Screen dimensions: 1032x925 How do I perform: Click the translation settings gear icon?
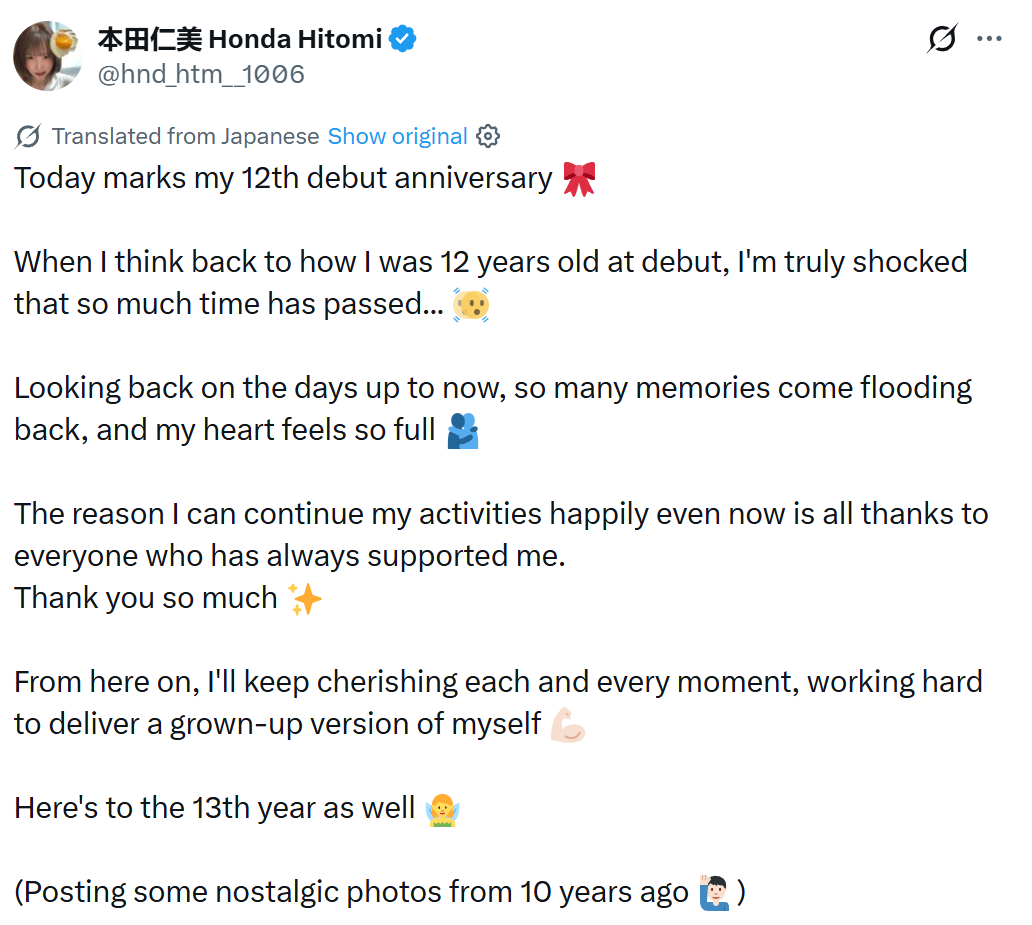click(488, 136)
